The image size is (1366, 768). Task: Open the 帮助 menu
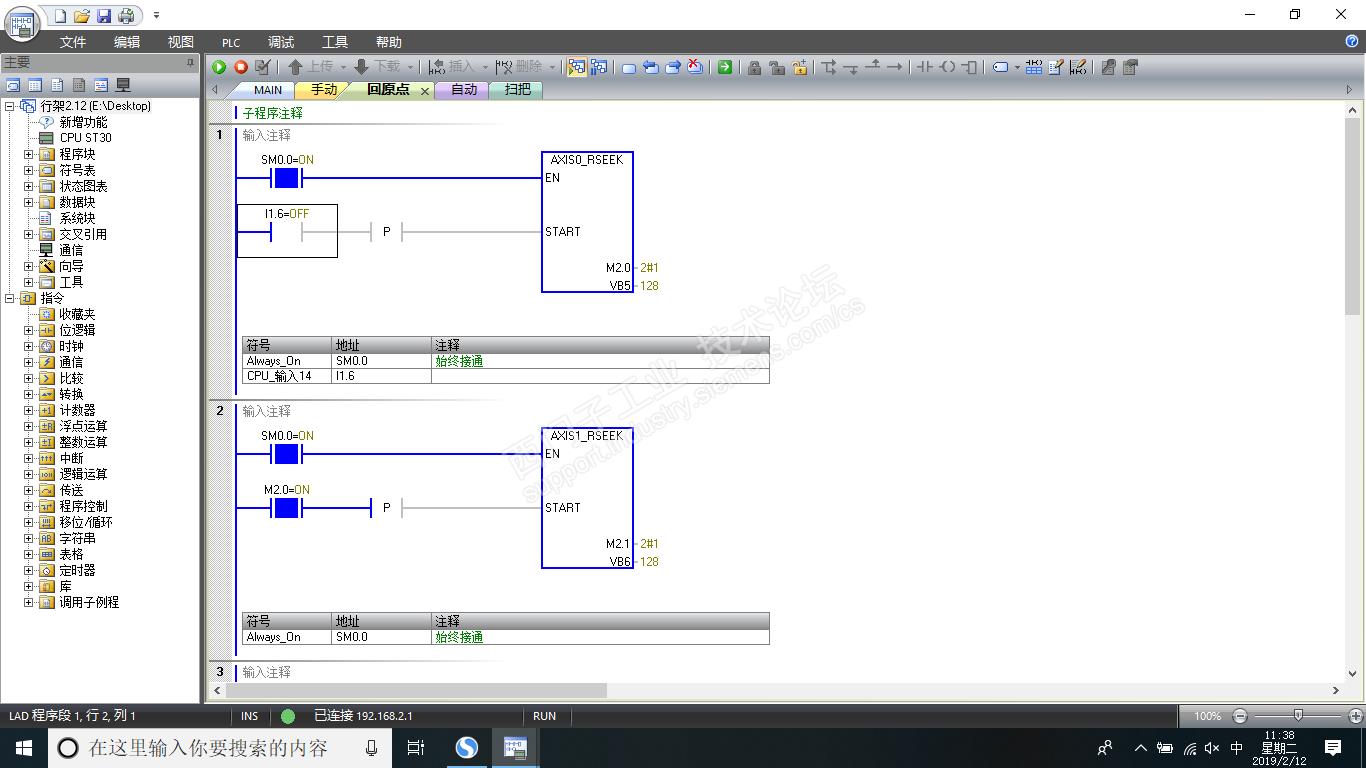pos(389,42)
